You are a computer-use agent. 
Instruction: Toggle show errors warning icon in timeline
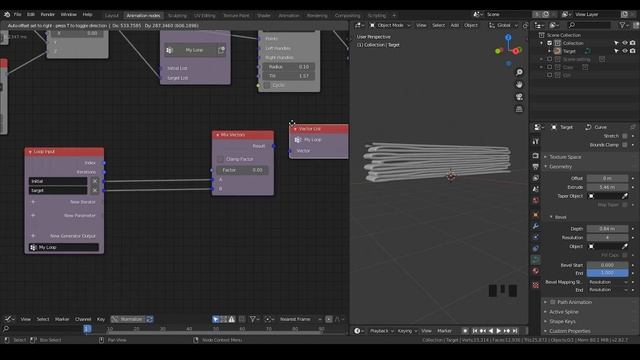click(231, 319)
